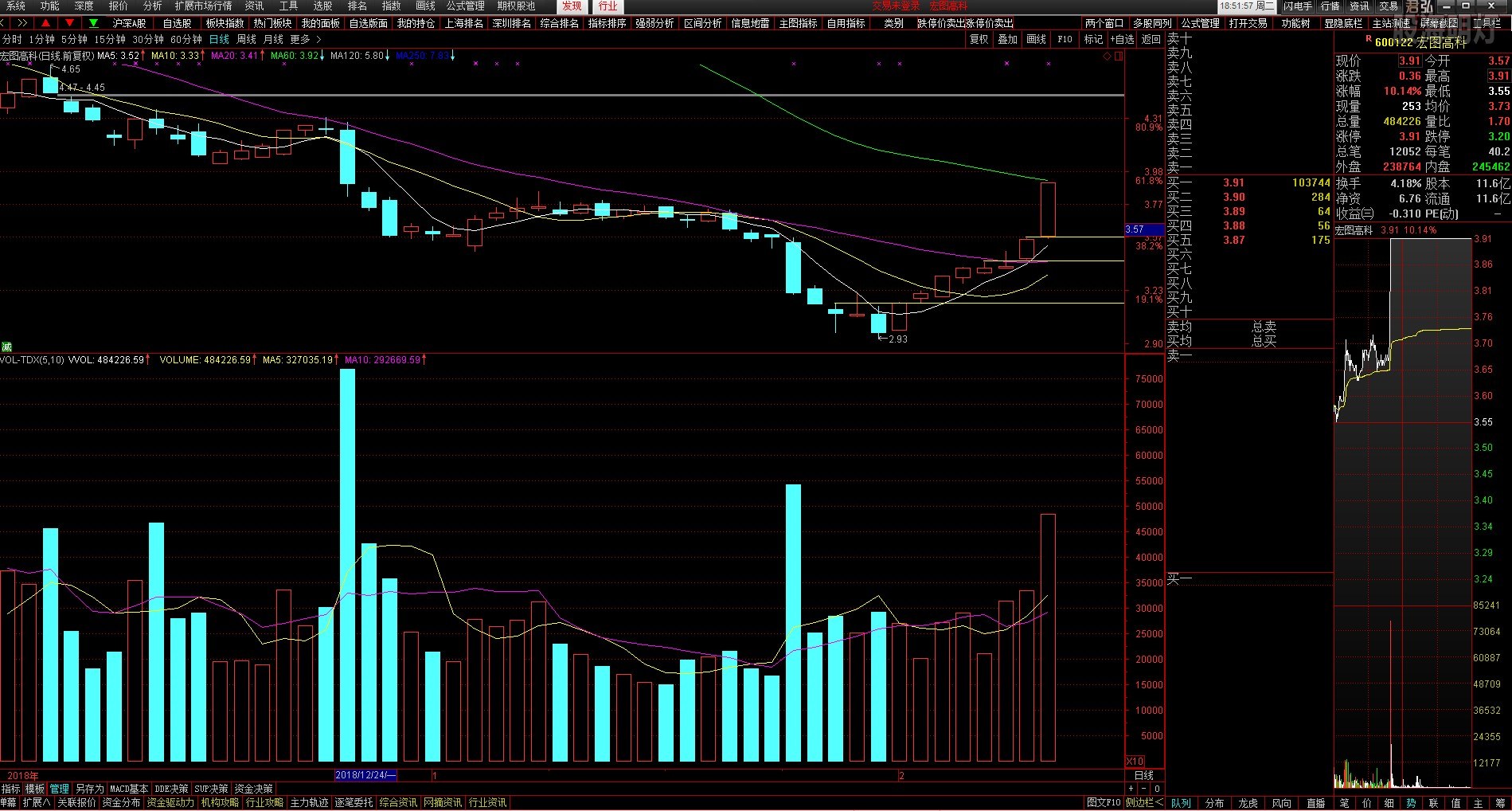This screenshot has width=1512, height=811.
Task: Open the 类别 category dropdown
Action: coord(893,23)
